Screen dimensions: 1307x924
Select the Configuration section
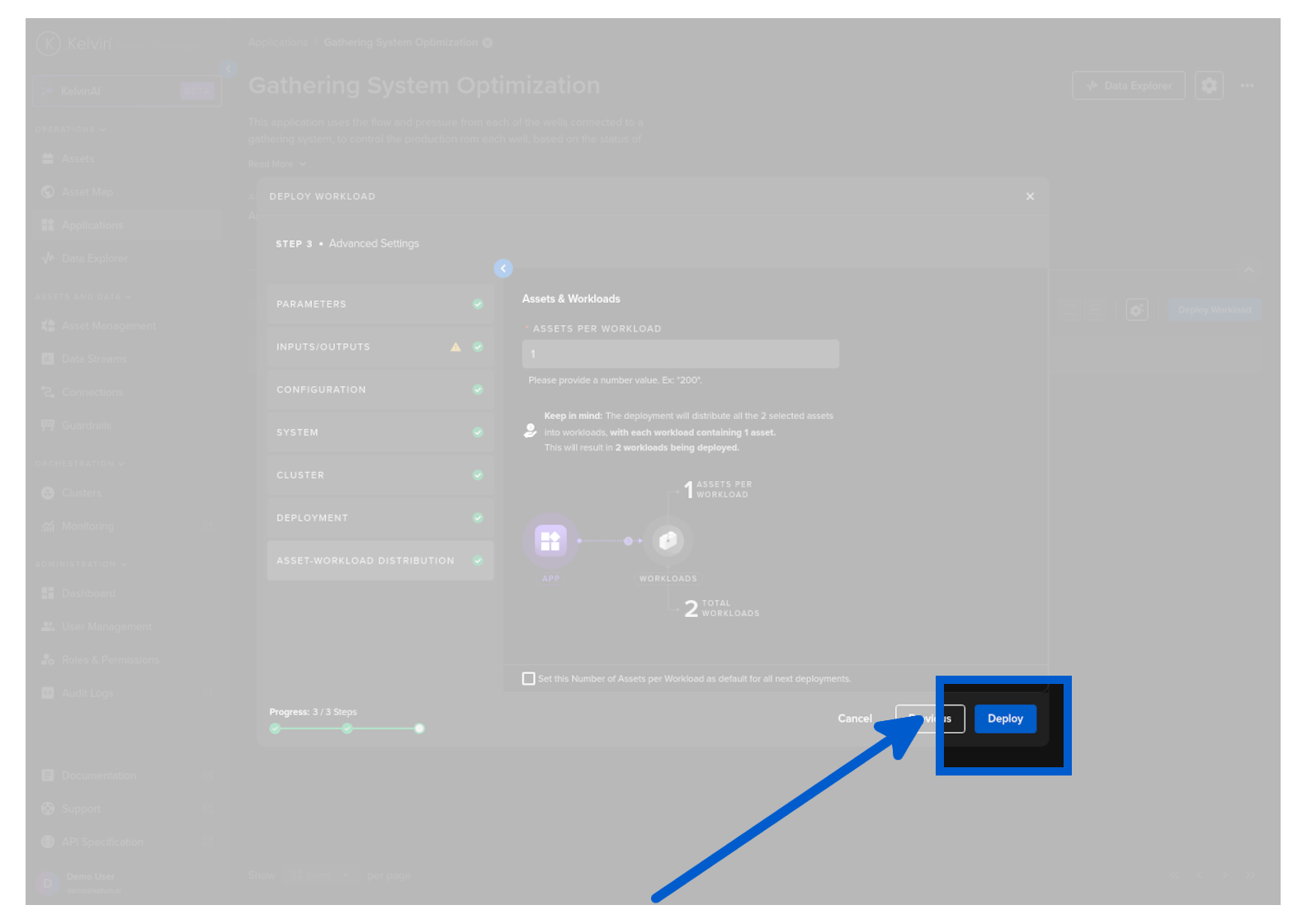coord(380,390)
